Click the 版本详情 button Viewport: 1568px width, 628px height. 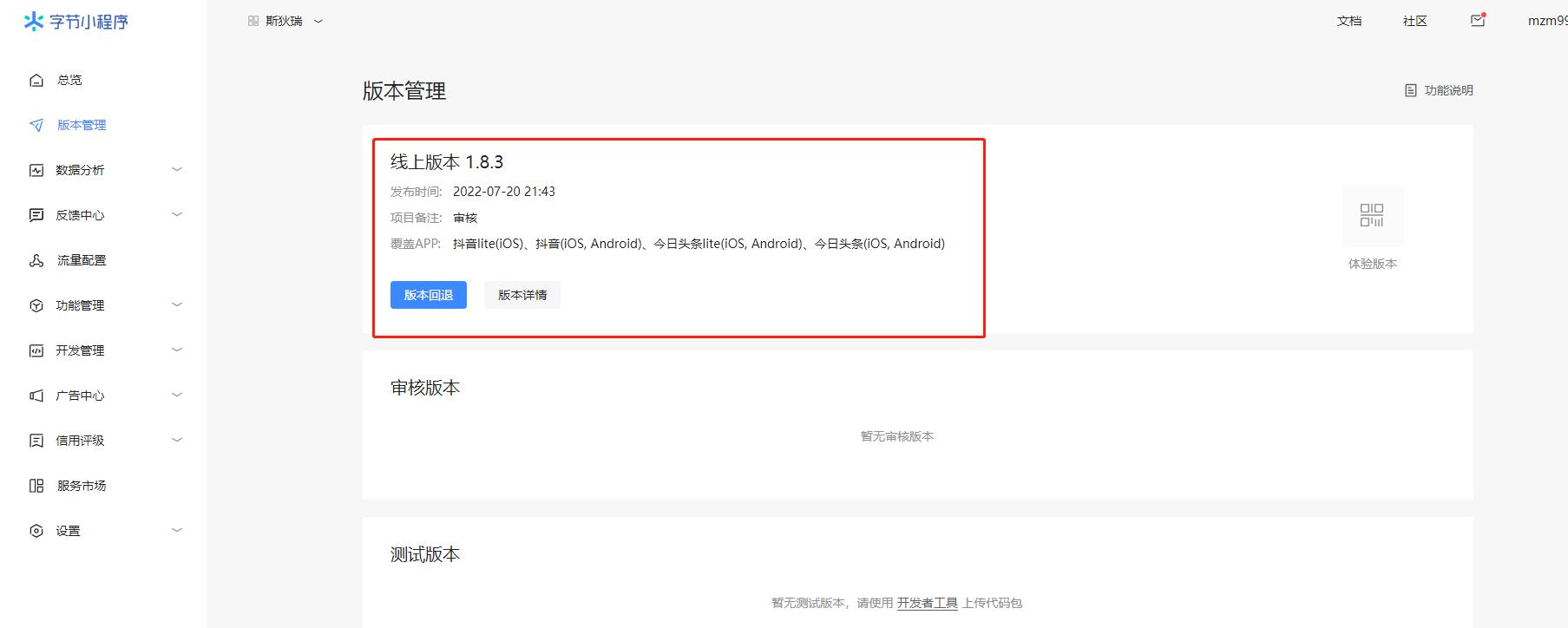522,295
